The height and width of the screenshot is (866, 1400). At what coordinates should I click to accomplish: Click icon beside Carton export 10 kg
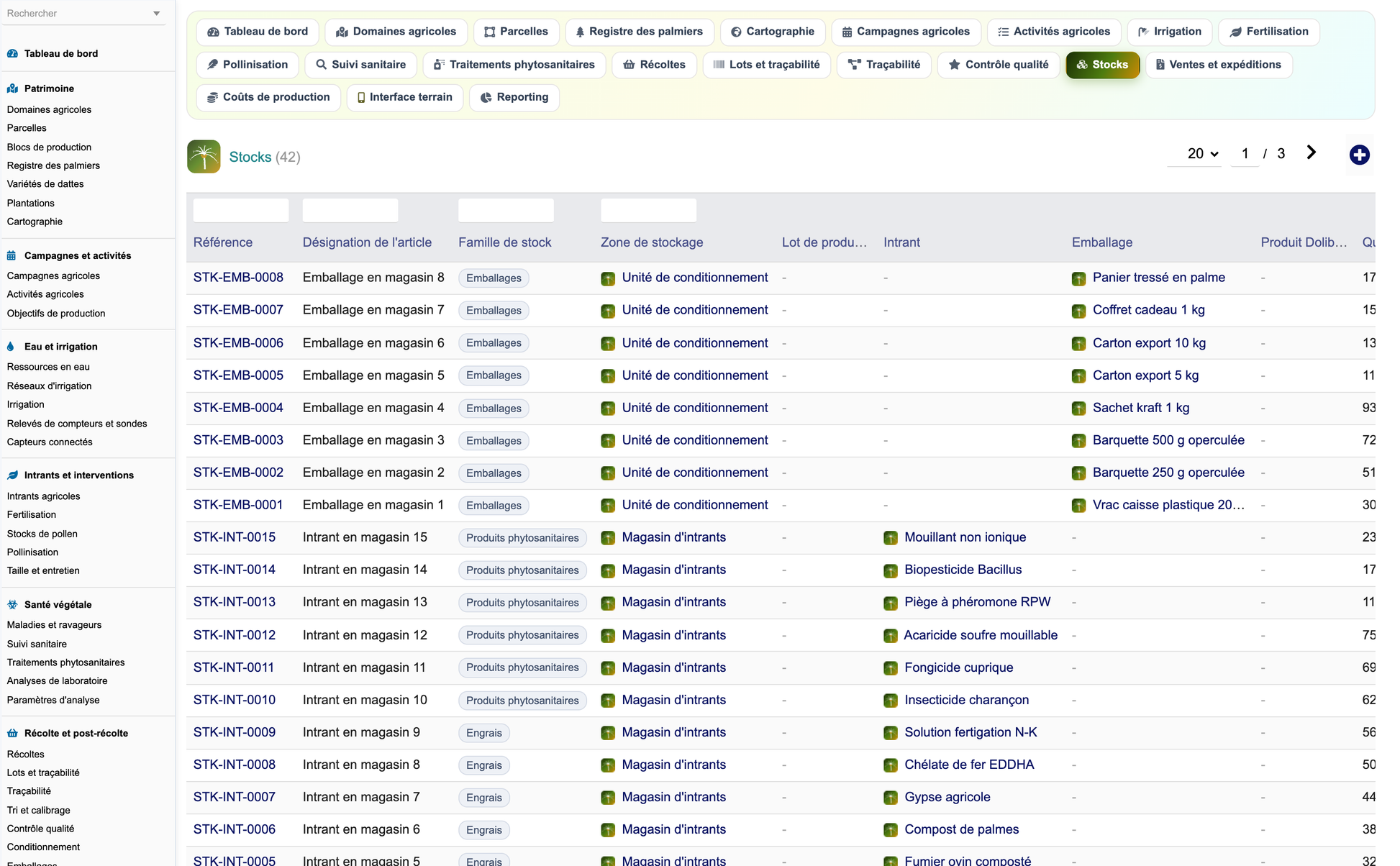(x=1078, y=344)
